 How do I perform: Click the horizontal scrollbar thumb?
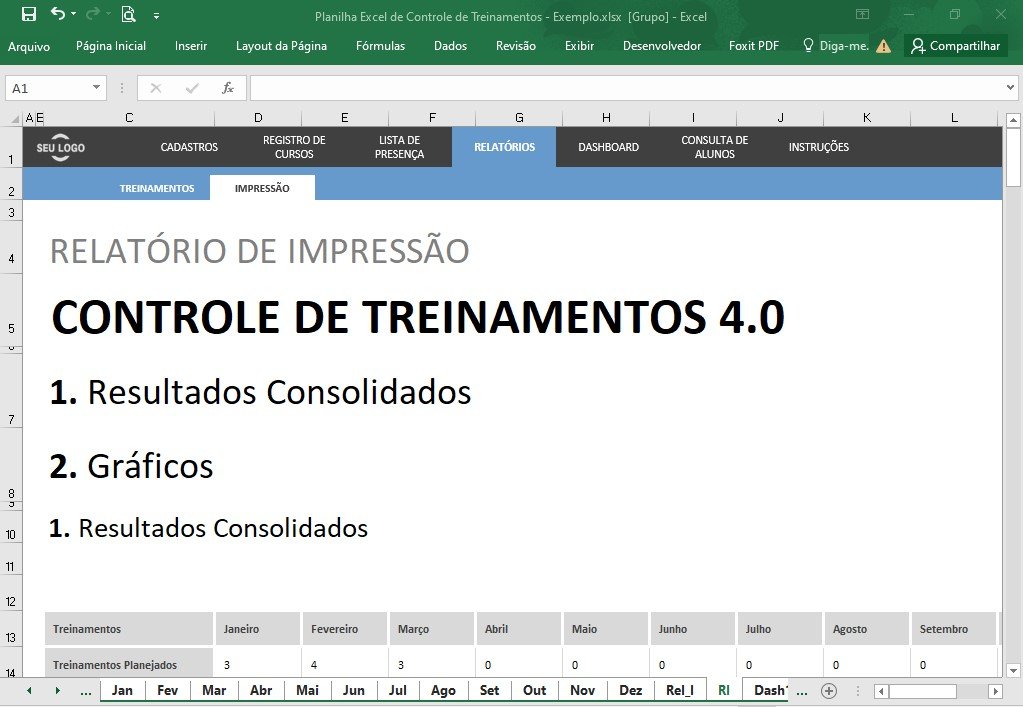923,691
